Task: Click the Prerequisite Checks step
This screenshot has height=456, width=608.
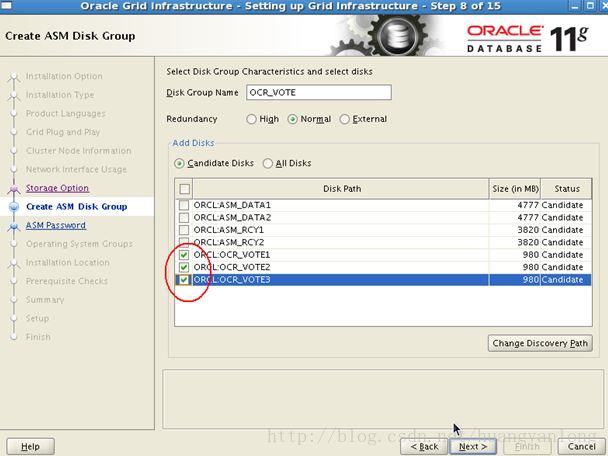Action: pos(67,281)
